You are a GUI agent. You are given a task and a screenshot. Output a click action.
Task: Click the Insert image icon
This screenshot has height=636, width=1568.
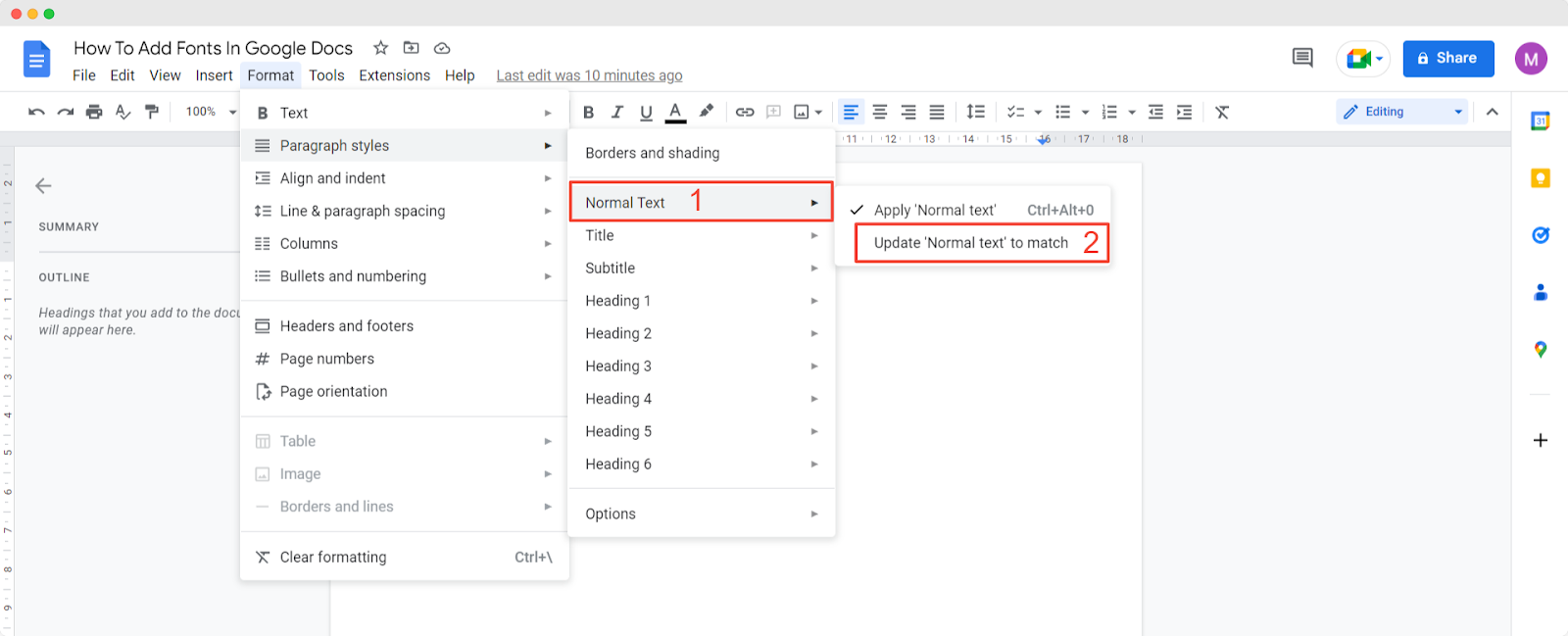point(802,112)
